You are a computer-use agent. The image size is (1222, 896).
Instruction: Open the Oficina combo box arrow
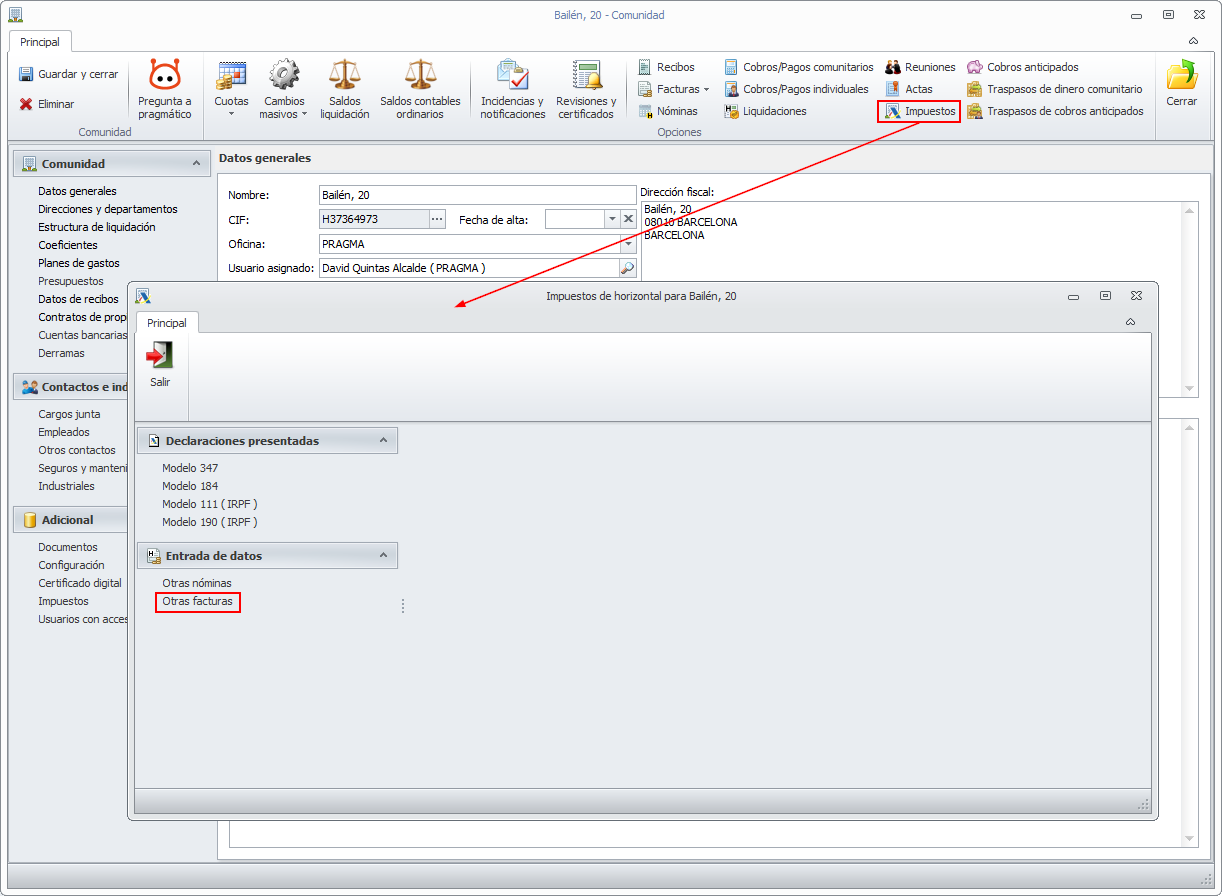click(x=628, y=243)
